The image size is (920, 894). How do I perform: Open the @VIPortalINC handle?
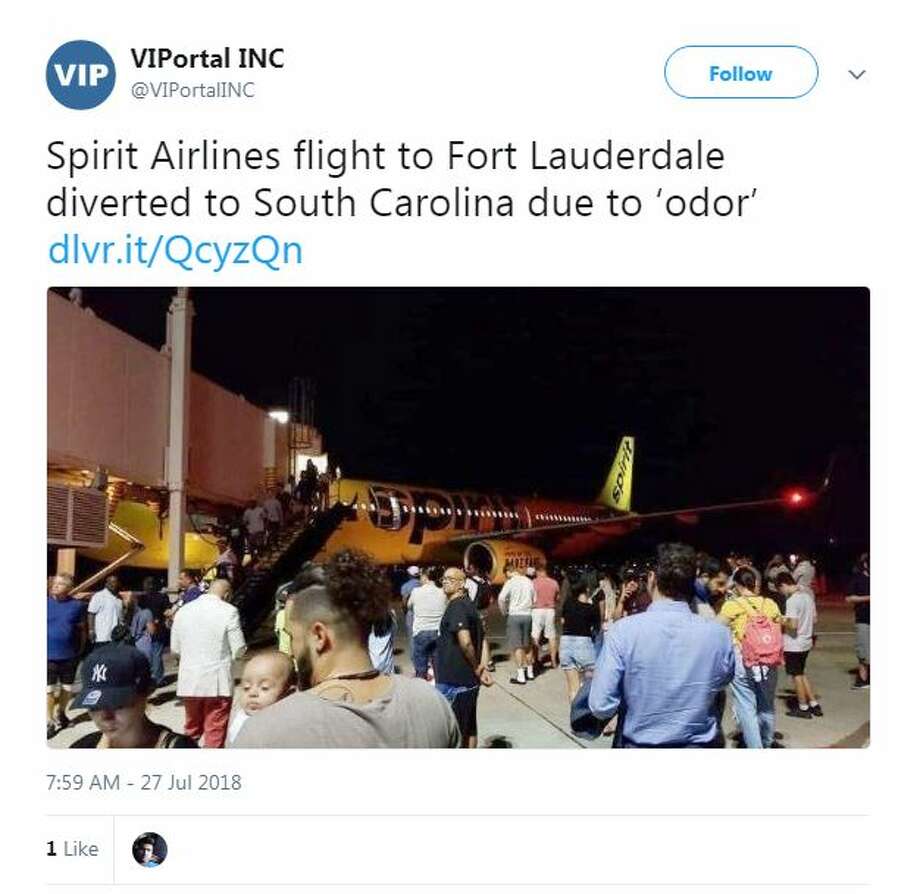192,90
